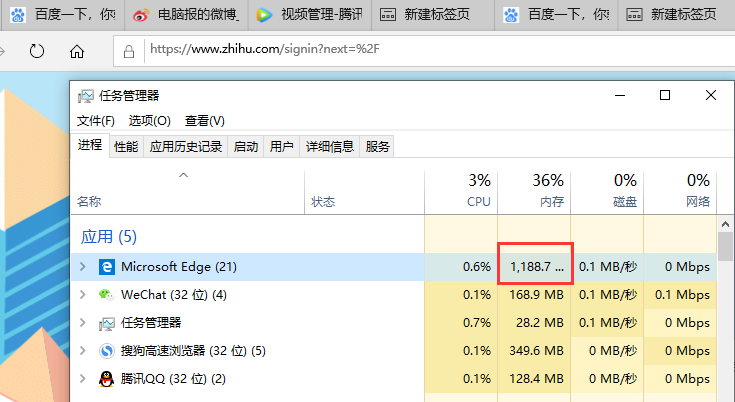This screenshot has width=735, height=402.
Task: Select the WeChat 168.9 MB memory cell
Action: click(534, 295)
